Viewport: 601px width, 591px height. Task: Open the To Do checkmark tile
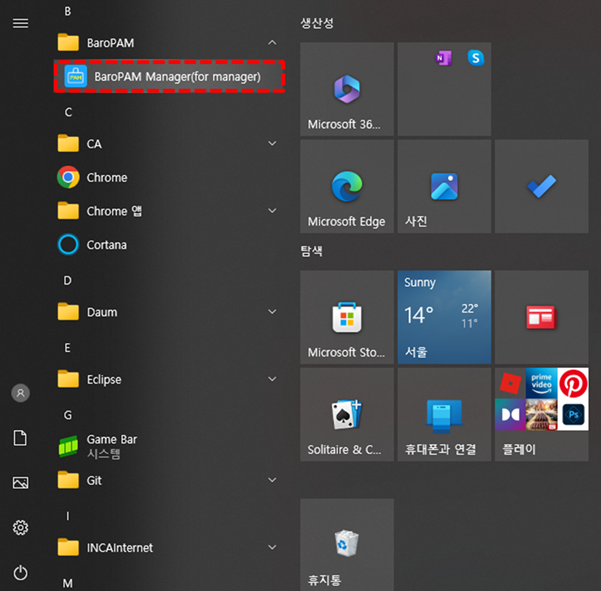pyautogui.click(x=542, y=186)
